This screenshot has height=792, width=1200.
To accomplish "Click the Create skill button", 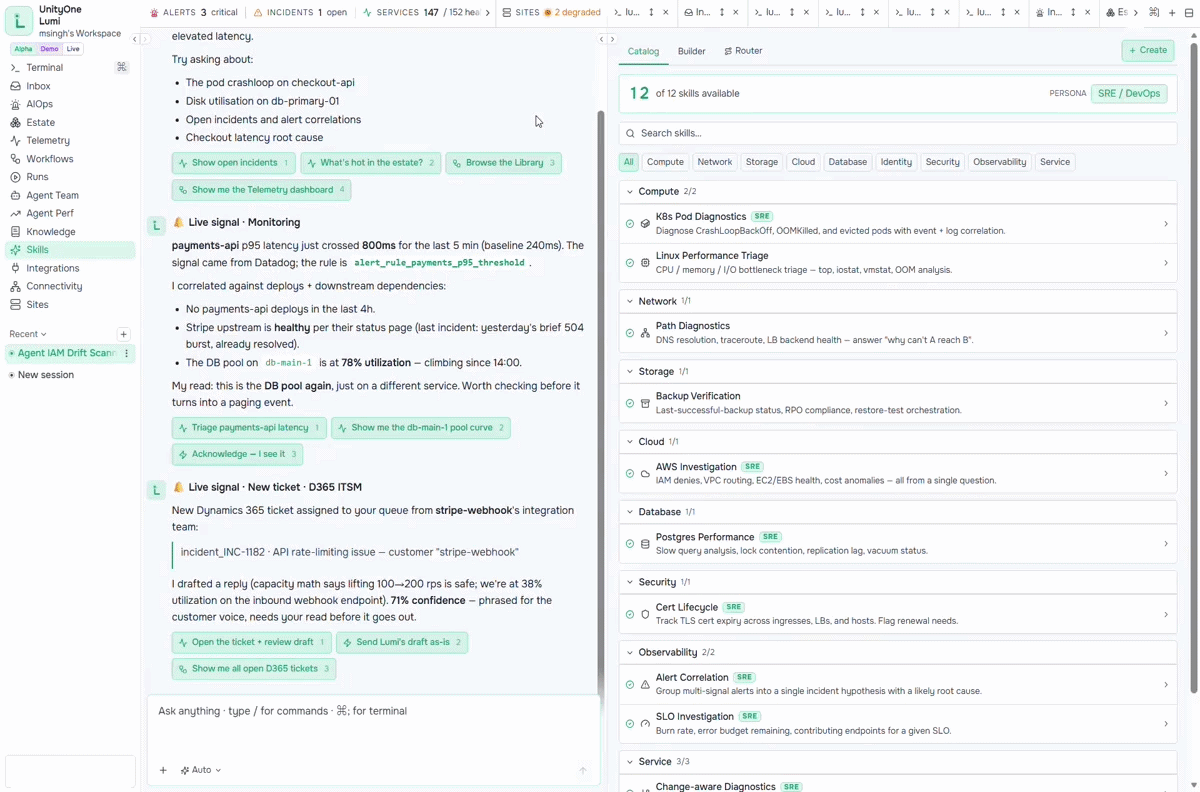I will (1147, 50).
